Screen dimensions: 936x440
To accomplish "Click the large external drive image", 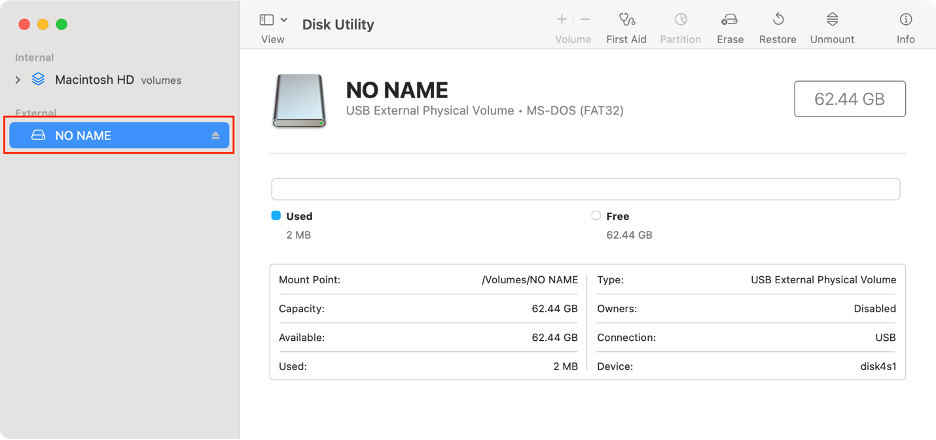I will 299,100.
